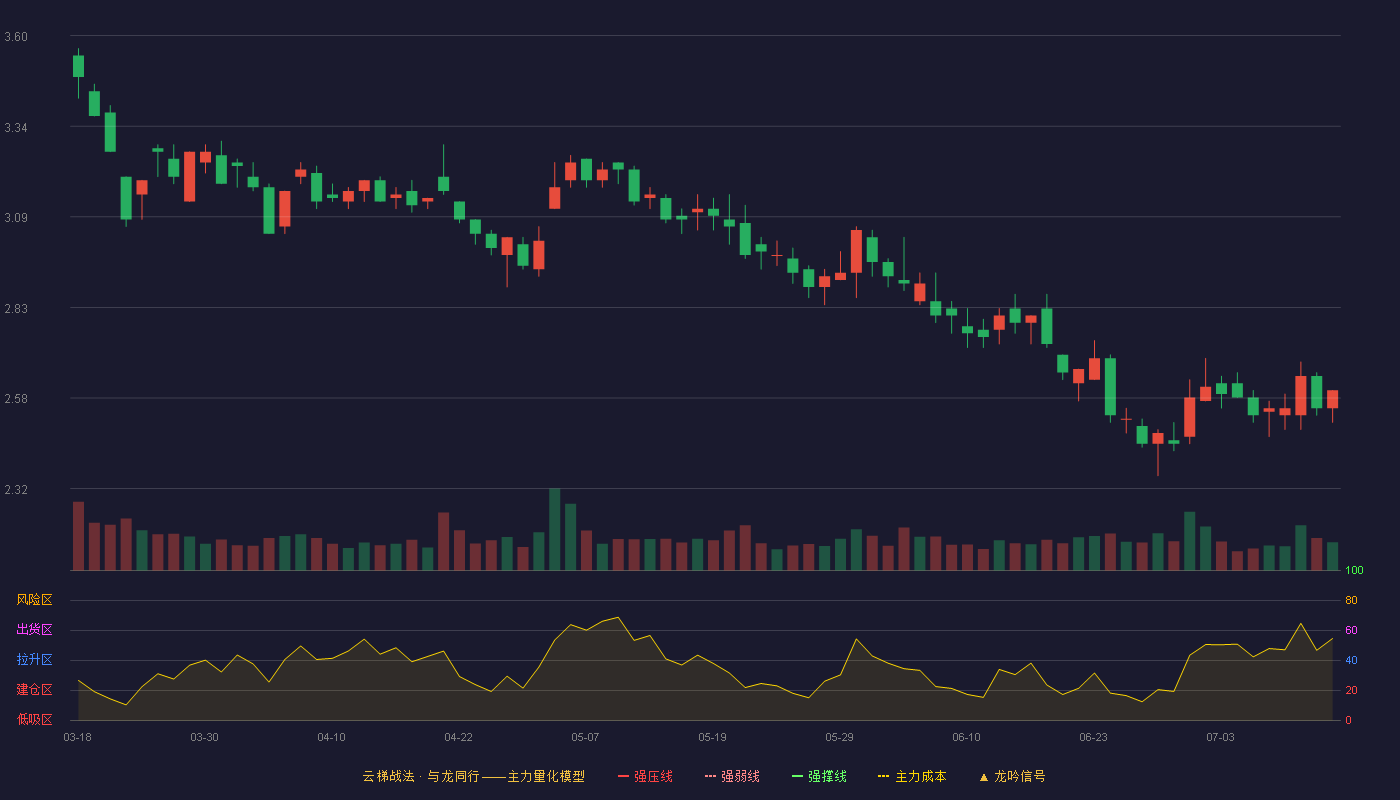Click the 风险区 zone label
Screen dimensions: 1400x800
34,600
